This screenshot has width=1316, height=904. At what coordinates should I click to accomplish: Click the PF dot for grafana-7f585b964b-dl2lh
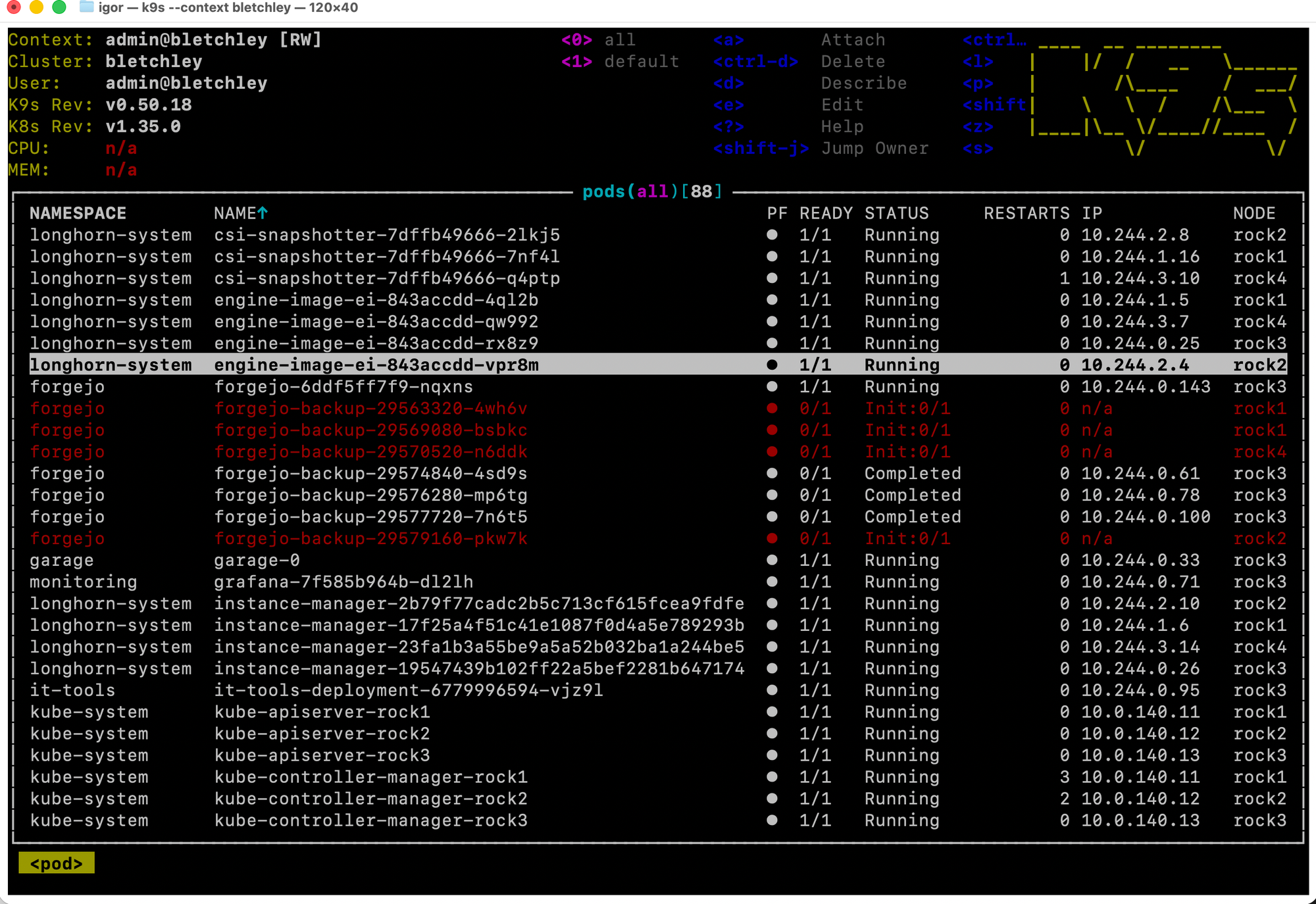pos(772,582)
